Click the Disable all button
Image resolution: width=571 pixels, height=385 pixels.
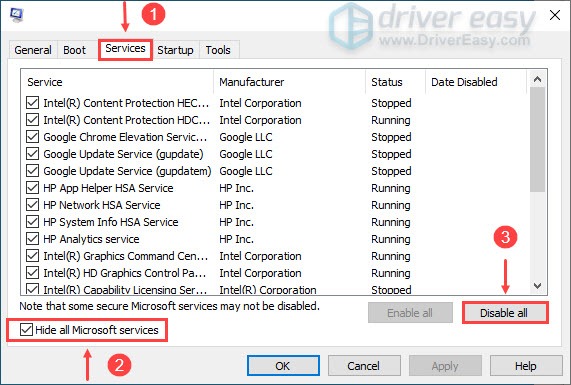pyautogui.click(x=504, y=313)
